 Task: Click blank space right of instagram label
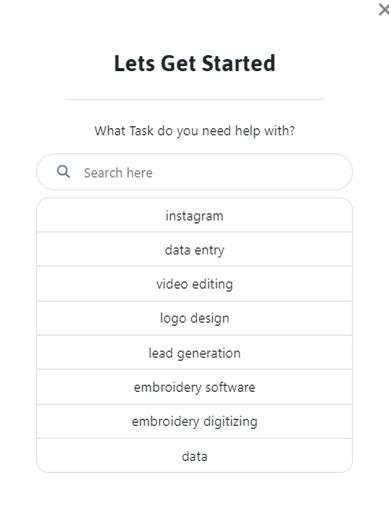pyautogui.click(x=287, y=215)
